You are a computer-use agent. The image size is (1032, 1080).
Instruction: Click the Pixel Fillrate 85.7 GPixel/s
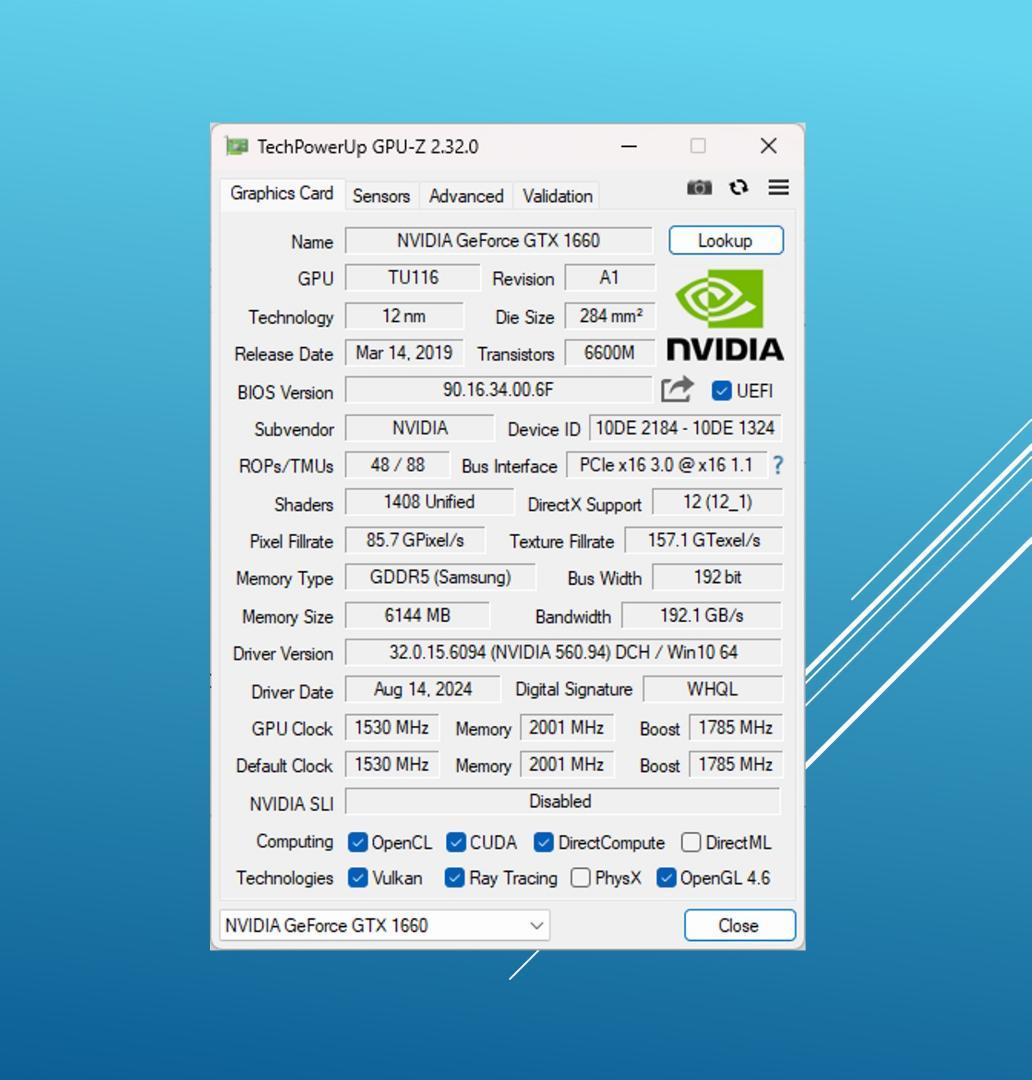click(x=415, y=541)
